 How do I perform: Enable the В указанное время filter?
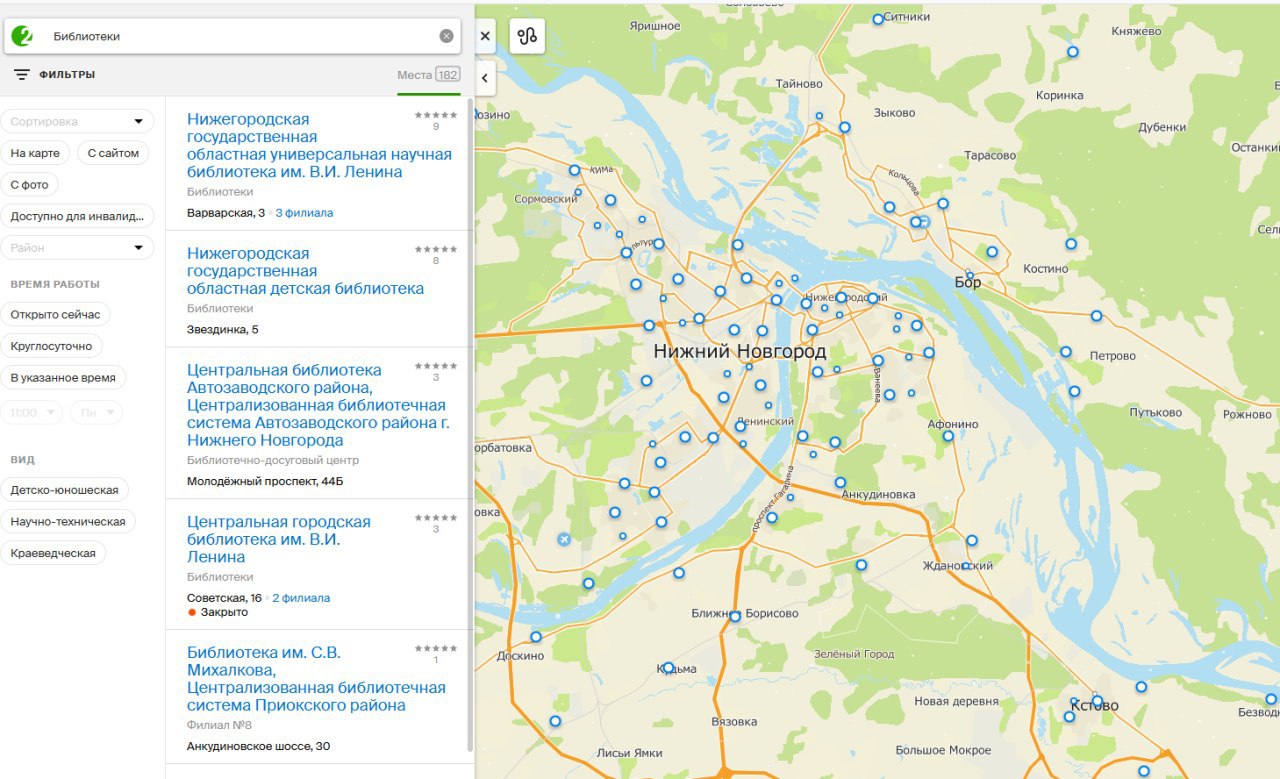coord(63,378)
